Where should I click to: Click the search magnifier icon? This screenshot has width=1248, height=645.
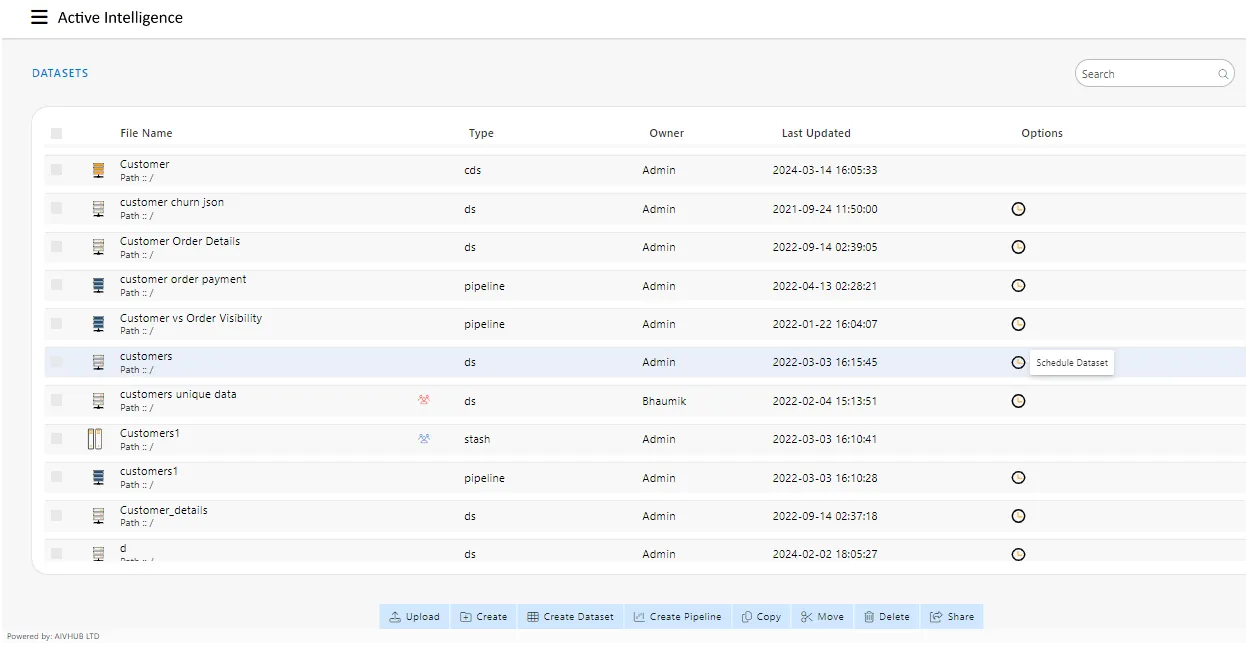pyautogui.click(x=1222, y=74)
